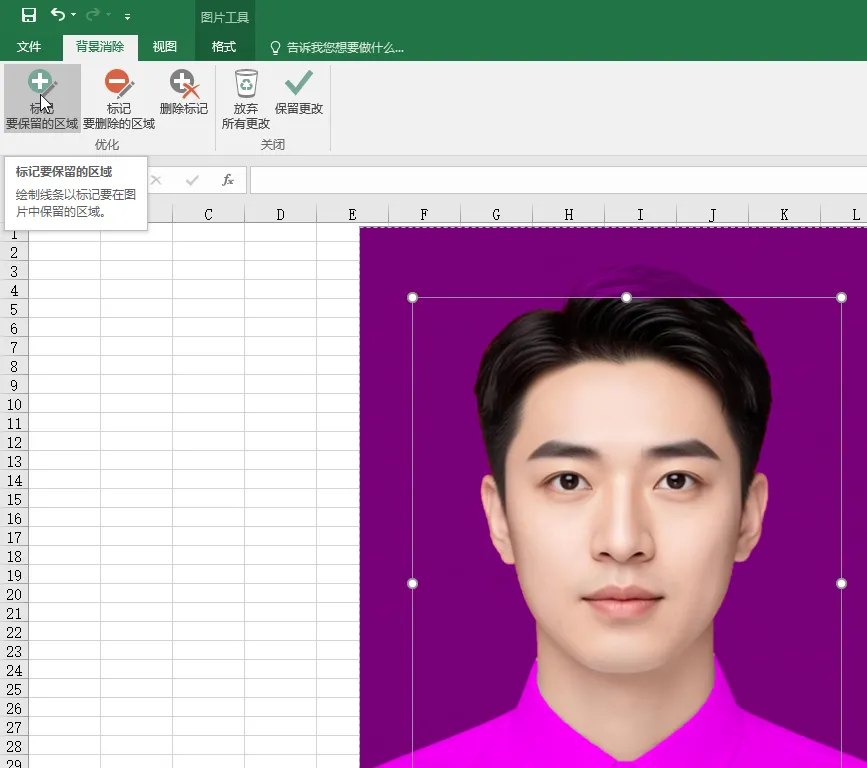Click the 告诉我您想要做什么 search box

click(337, 48)
